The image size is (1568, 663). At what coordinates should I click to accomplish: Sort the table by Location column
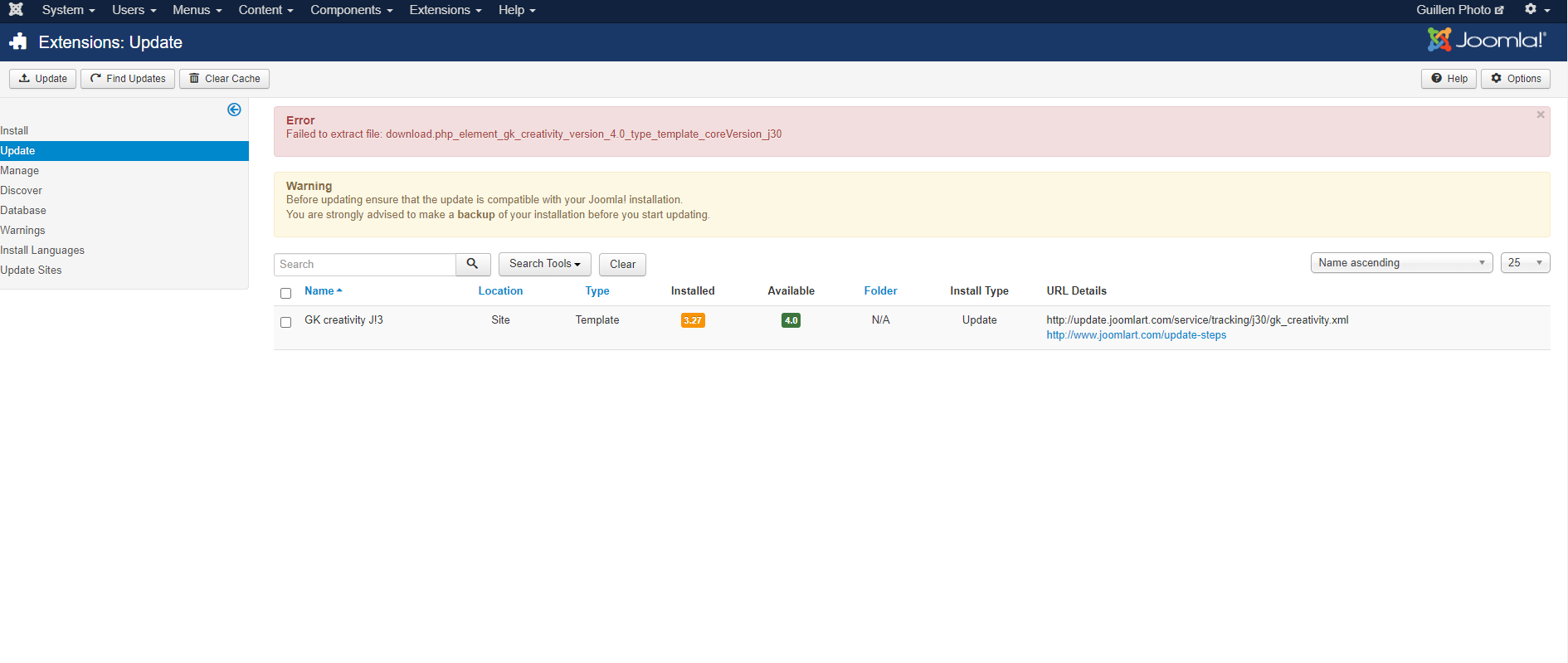500,290
